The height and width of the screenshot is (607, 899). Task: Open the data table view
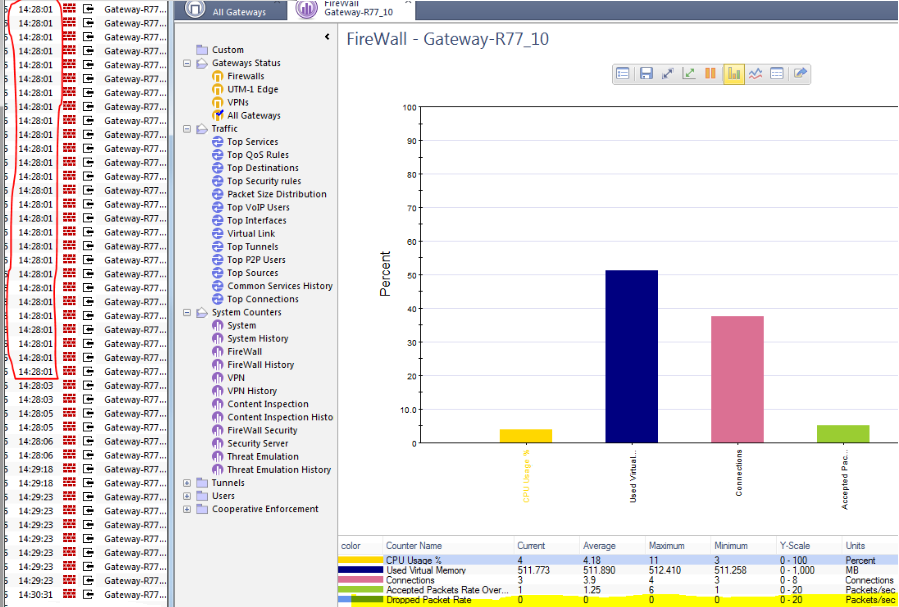click(778, 73)
